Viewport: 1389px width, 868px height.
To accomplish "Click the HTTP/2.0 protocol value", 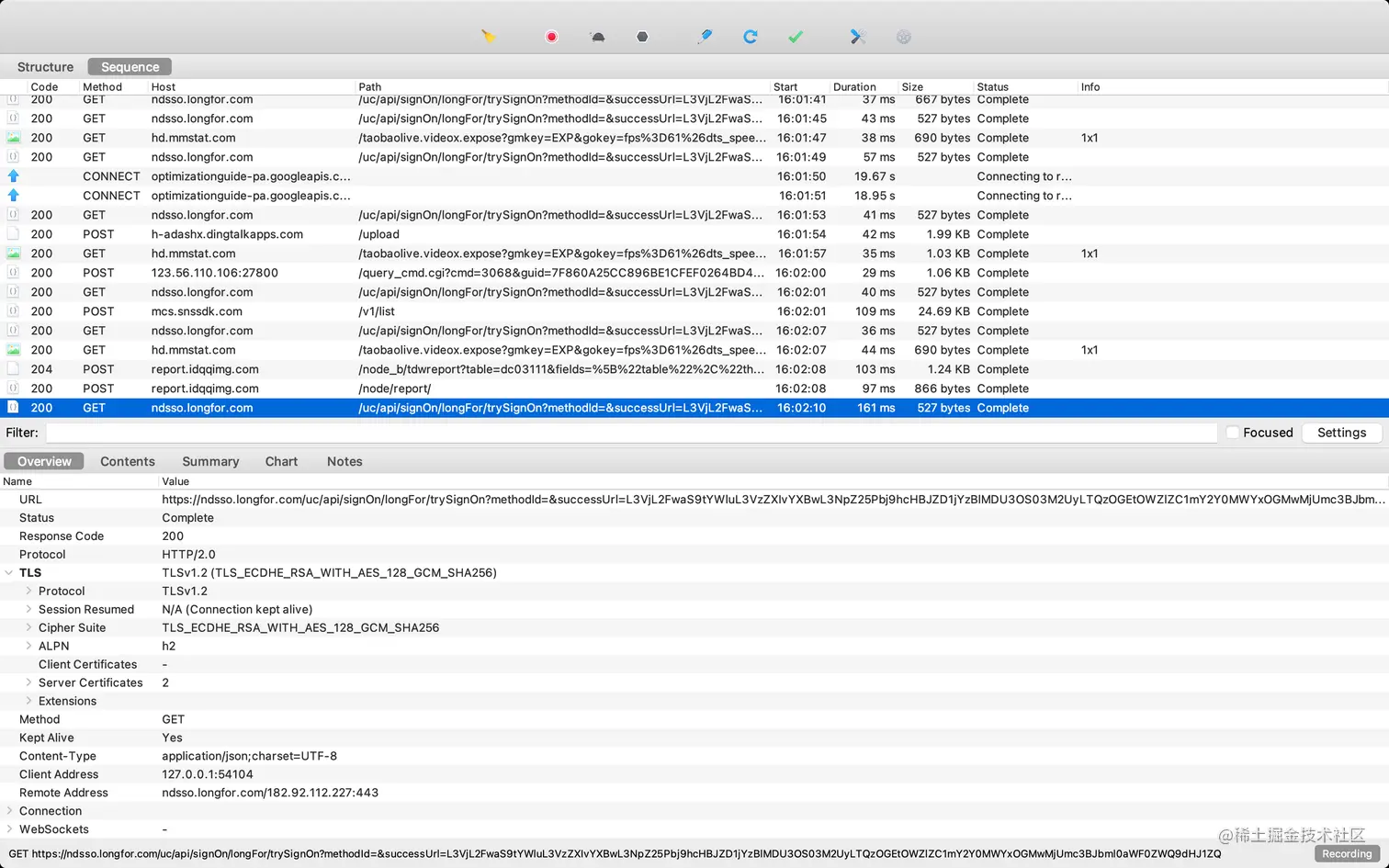I will click(x=188, y=554).
